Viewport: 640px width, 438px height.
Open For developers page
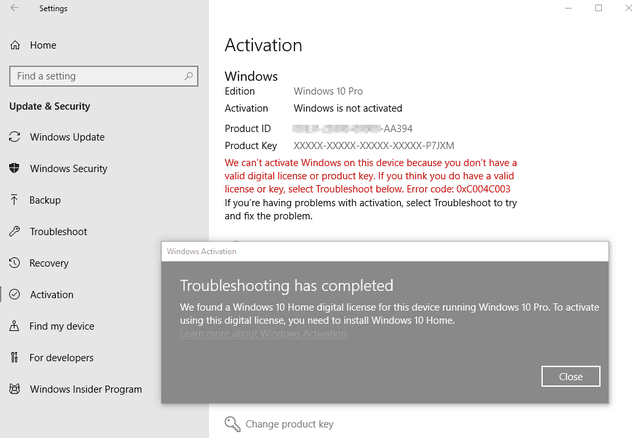[61, 358]
